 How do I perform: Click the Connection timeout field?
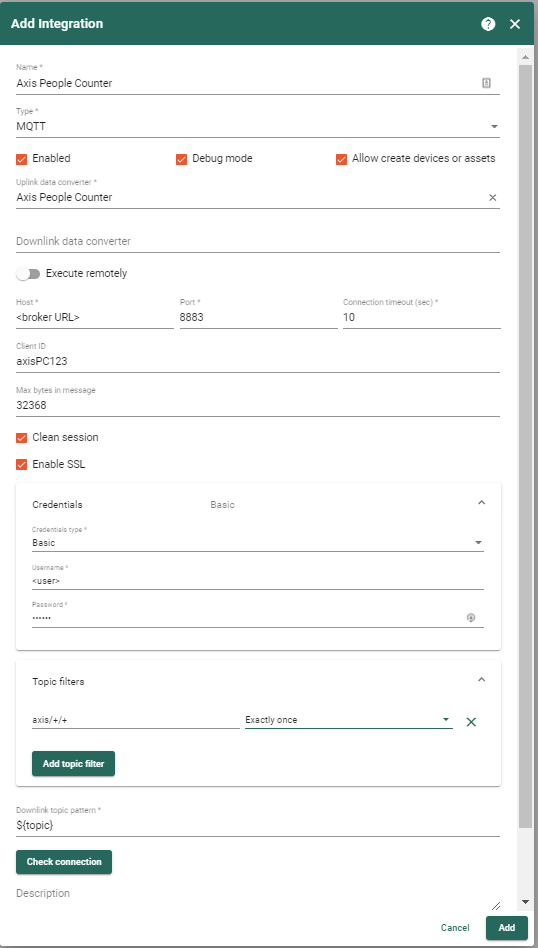(421, 317)
